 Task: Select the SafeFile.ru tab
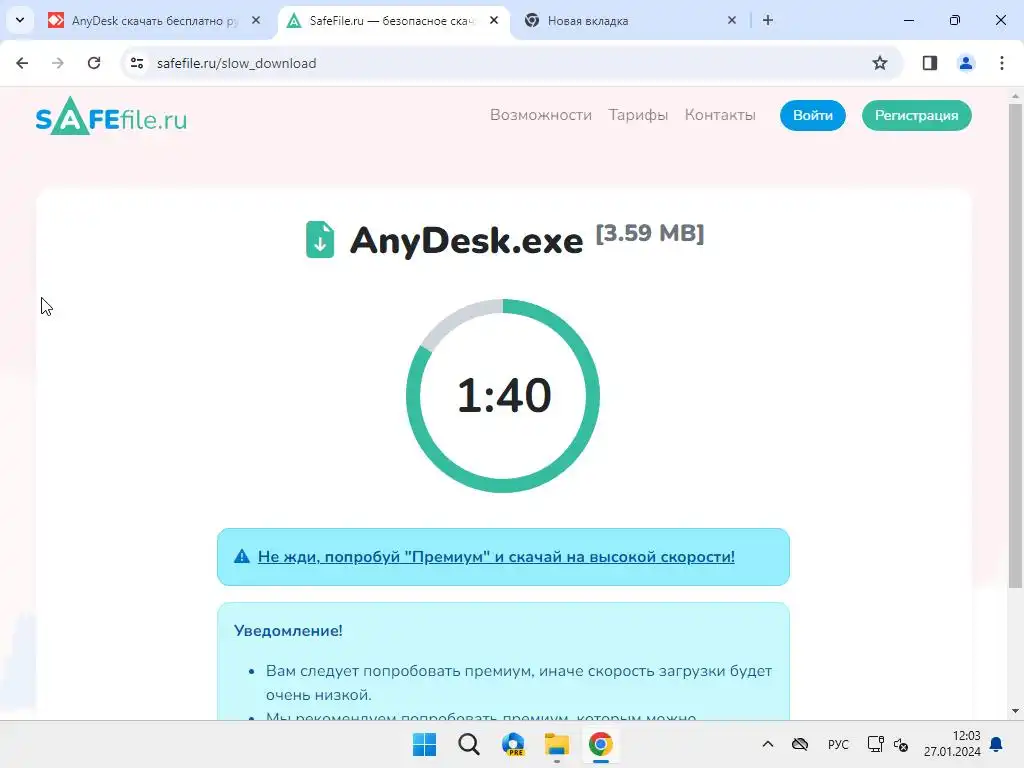(394, 21)
